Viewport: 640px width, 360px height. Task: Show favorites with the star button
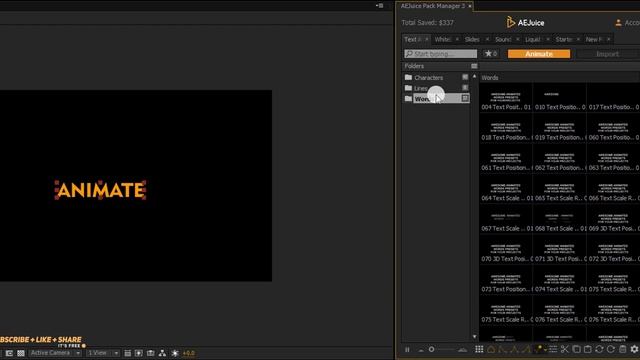pyautogui.click(x=491, y=53)
